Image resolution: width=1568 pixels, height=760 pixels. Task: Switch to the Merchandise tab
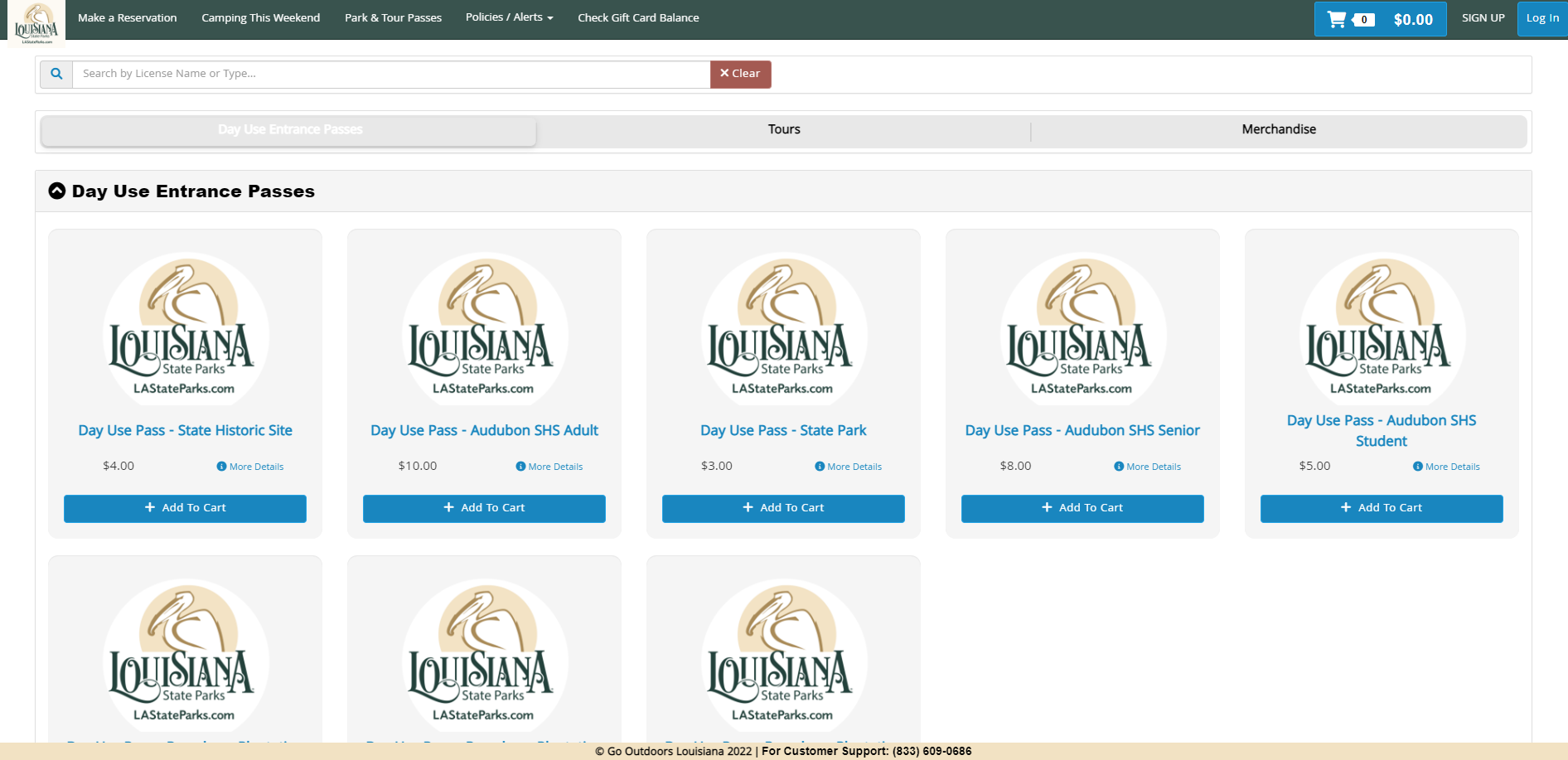1279,130
